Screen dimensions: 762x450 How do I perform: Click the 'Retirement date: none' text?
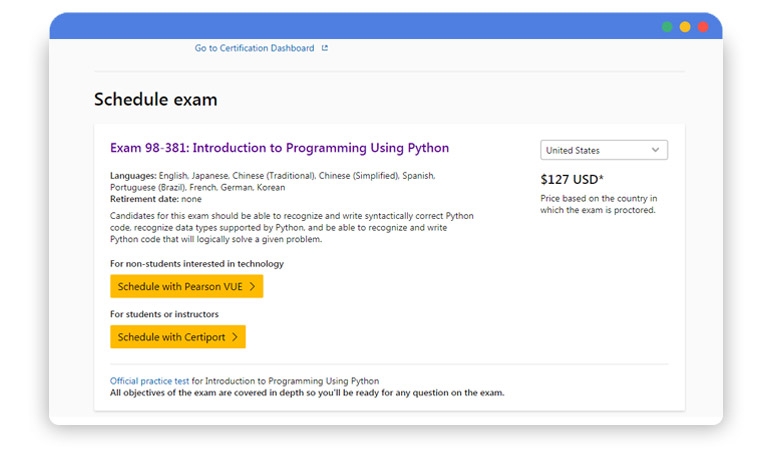(156, 199)
